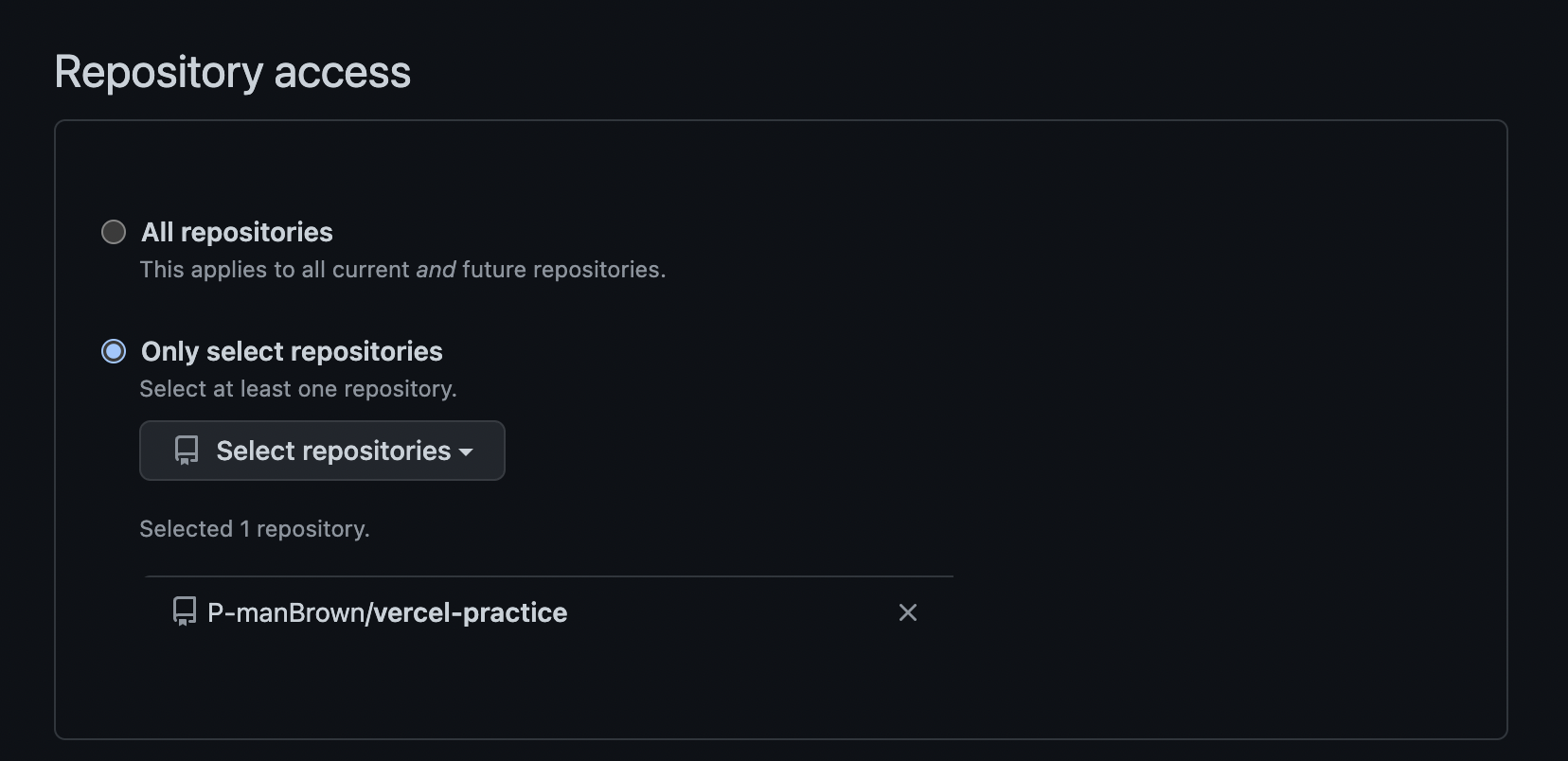Click the caret arrow on Select repositories

[x=466, y=452]
